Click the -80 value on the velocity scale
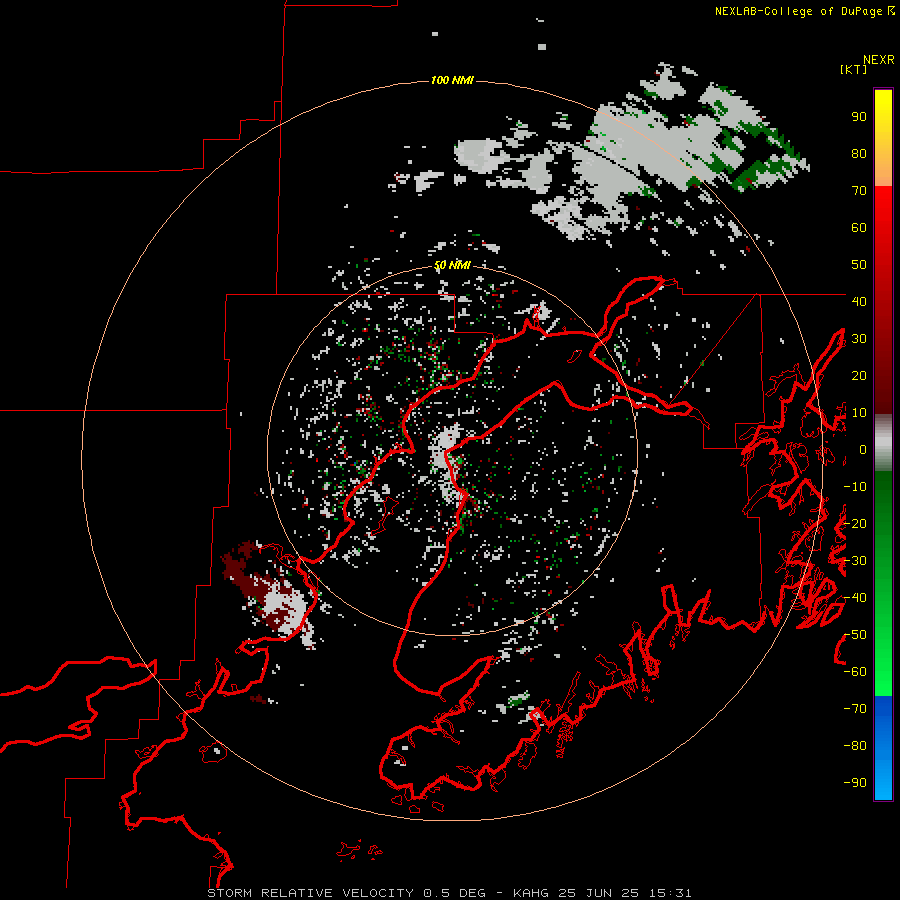Image resolution: width=900 pixels, height=900 pixels. pos(855,746)
